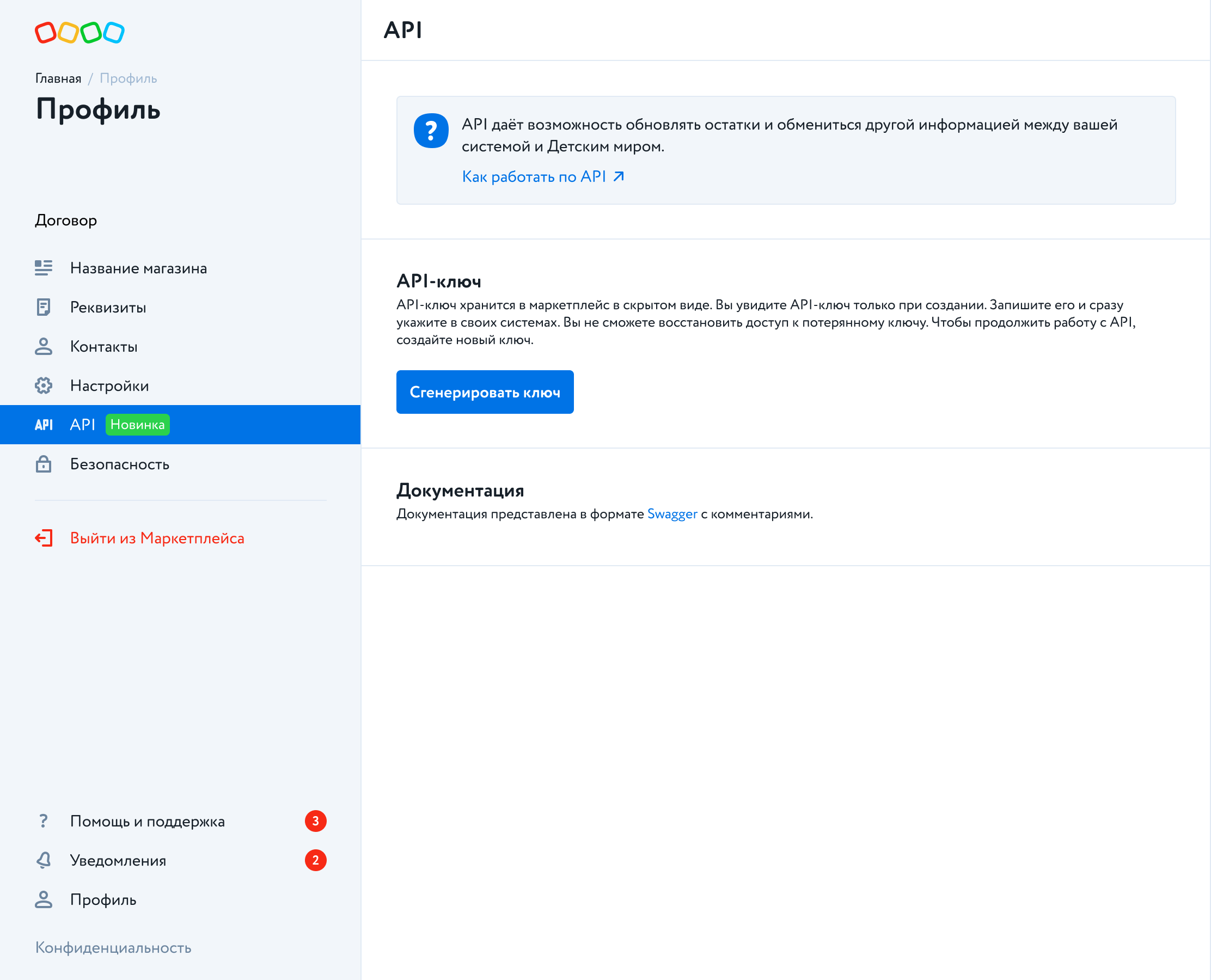Click the help question mark icon in sidebar
Screen dimensions: 1211x980
pos(44,821)
